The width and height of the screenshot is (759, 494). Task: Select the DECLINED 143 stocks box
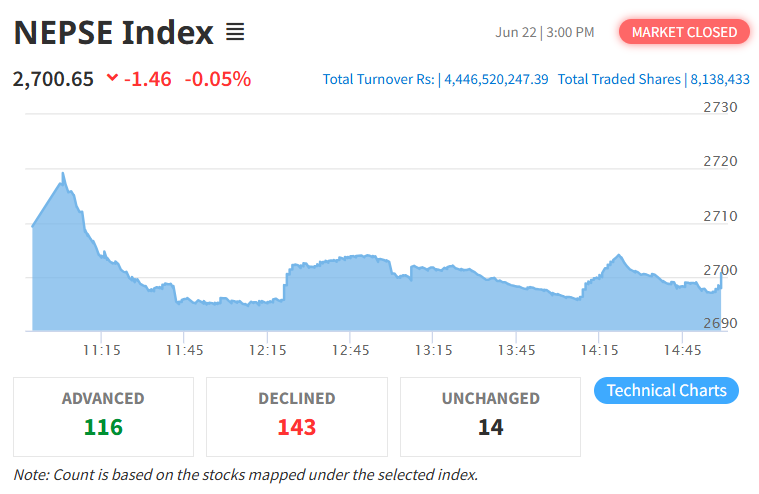297,417
